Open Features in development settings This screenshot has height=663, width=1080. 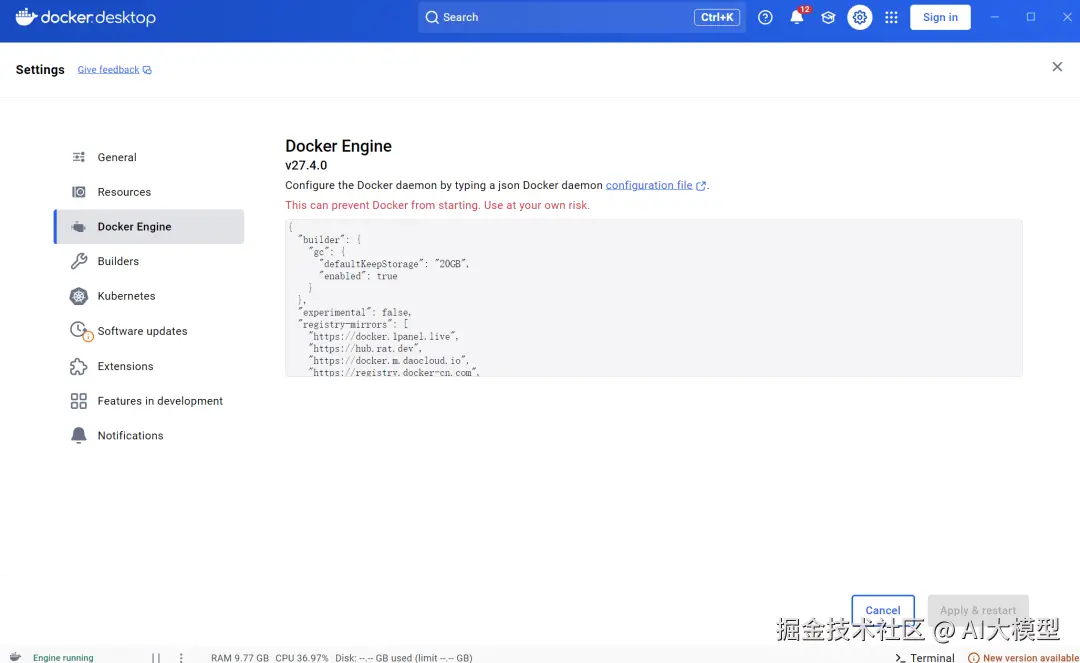point(149,401)
